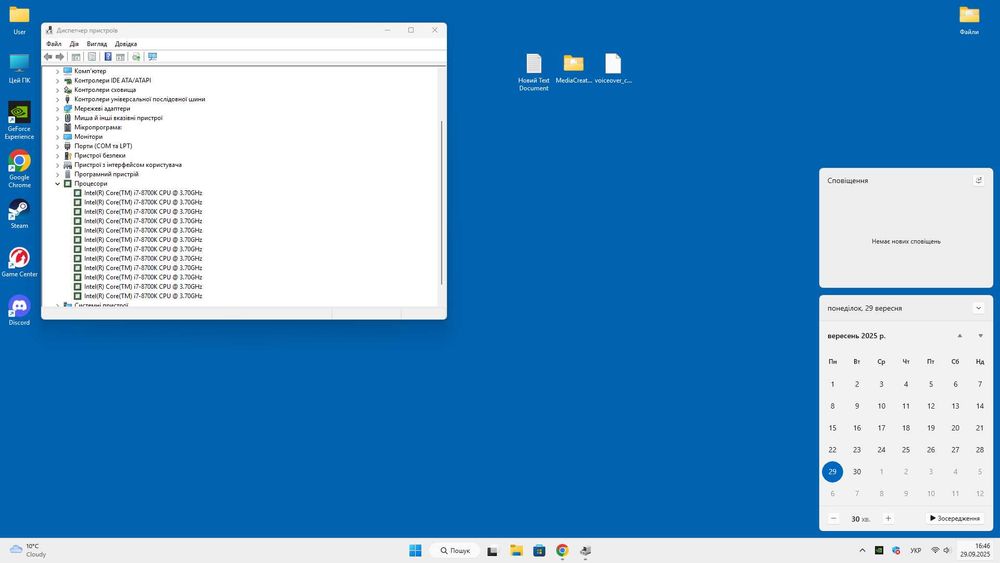Viewport: 1000px width, 563px height.
Task: Select the 'Файли' folder on desktop
Action: click(x=969, y=20)
